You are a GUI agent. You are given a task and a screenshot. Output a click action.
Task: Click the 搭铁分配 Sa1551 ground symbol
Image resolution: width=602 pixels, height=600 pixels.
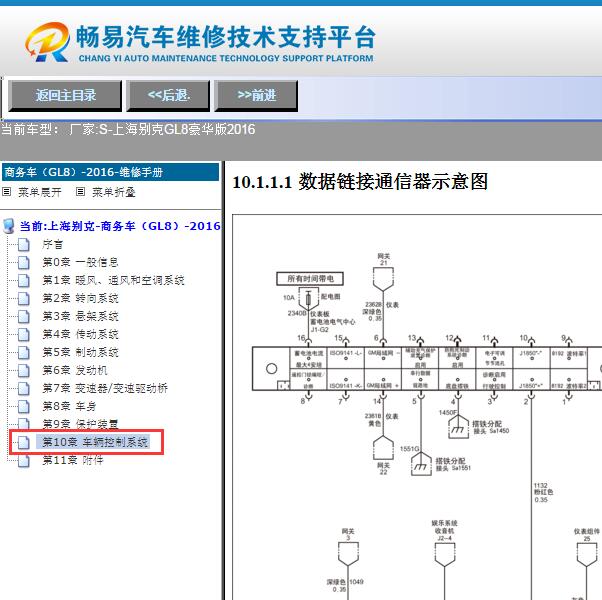pyautogui.click(x=421, y=464)
